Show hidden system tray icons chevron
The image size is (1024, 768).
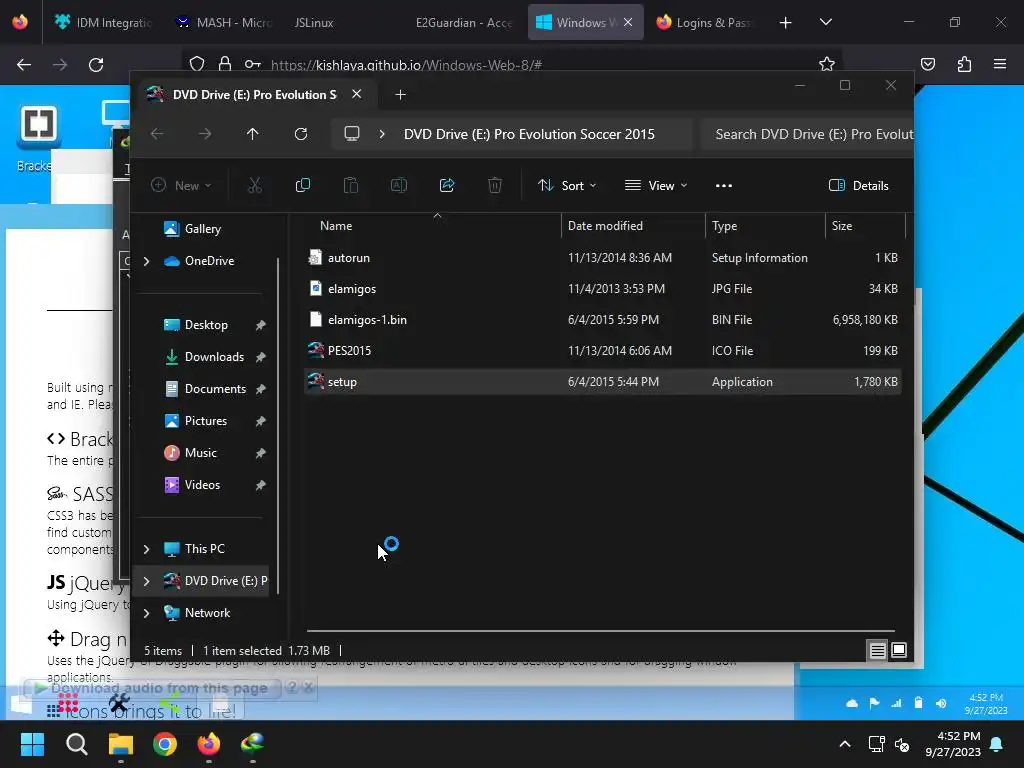[x=844, y=744]
